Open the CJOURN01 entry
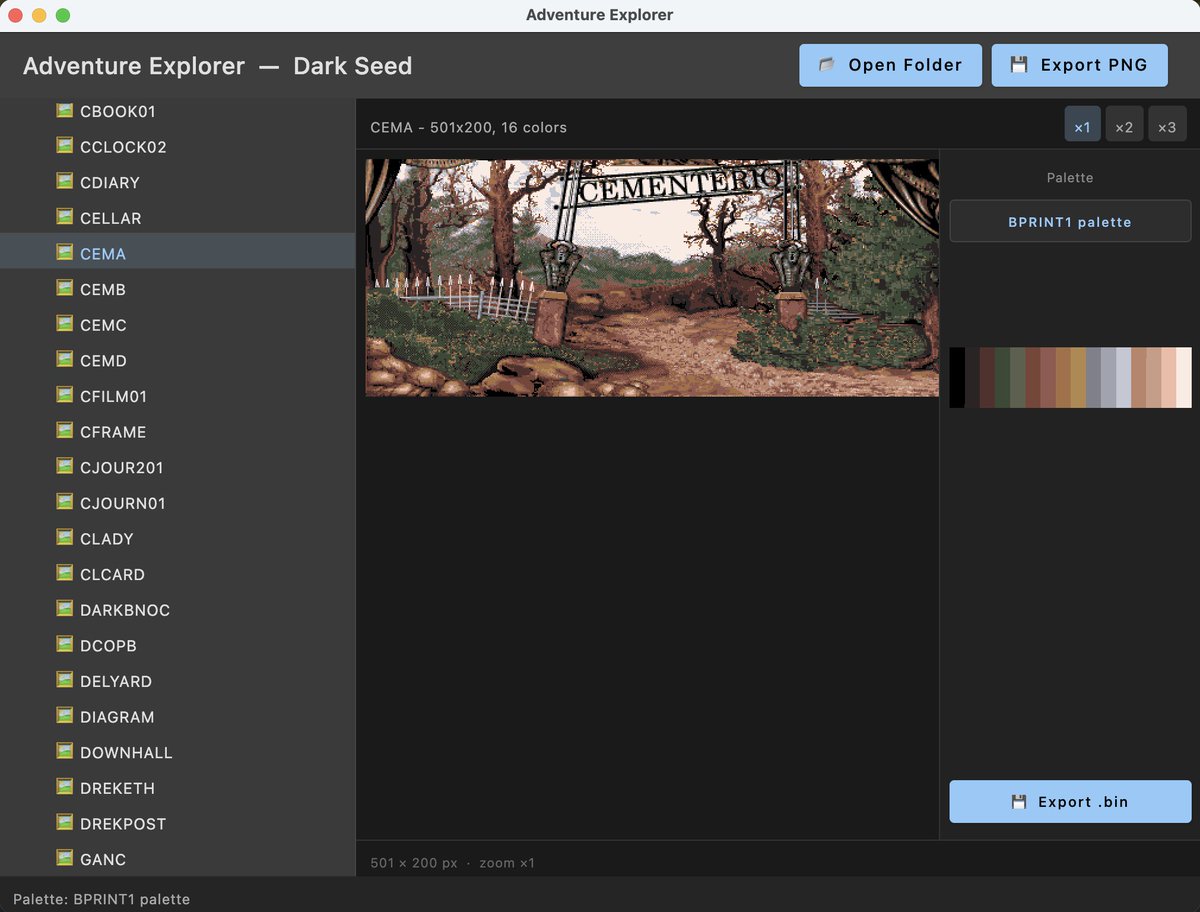This screenshot has height=912, width=1200. coord(177,503)
